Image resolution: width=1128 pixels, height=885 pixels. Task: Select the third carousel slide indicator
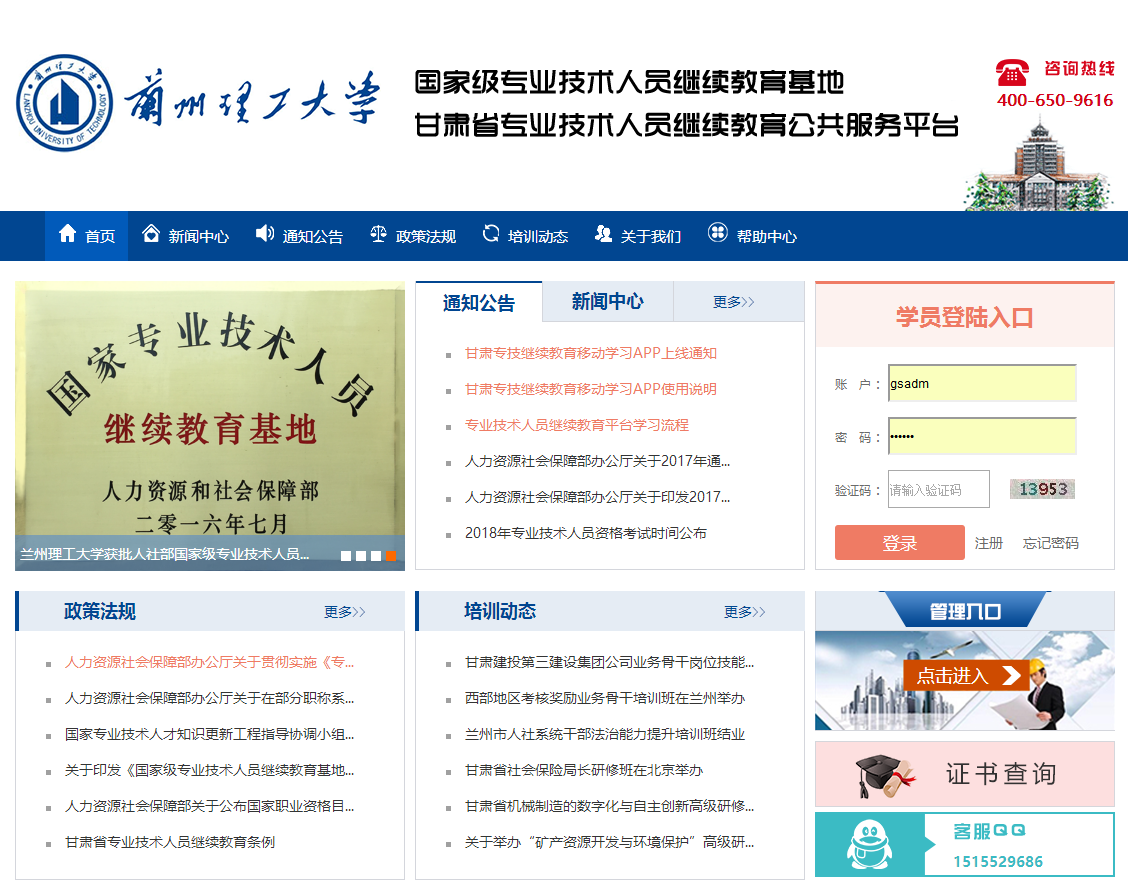point(376,555)
